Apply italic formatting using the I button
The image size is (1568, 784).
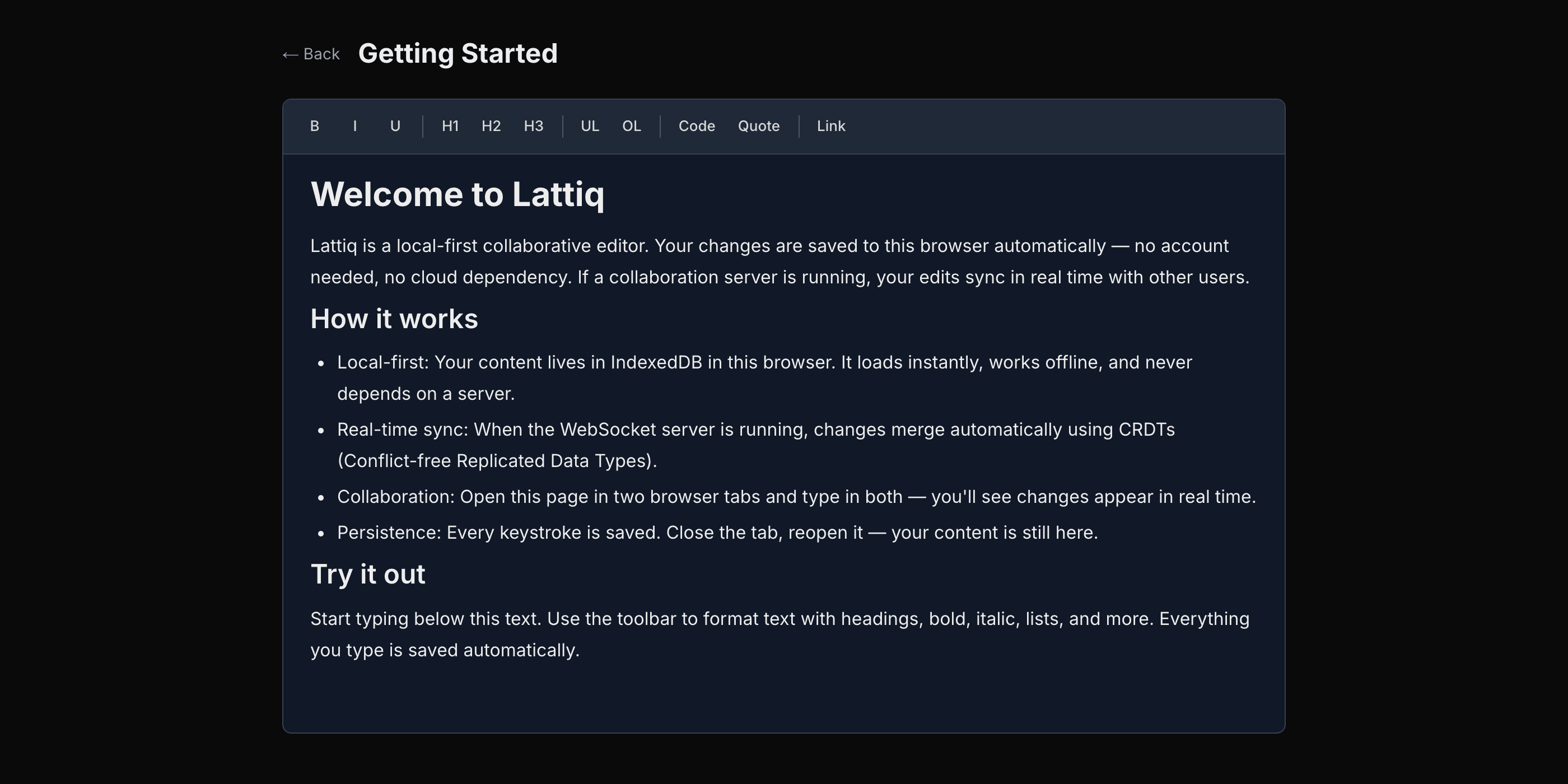tap(355, 126)
